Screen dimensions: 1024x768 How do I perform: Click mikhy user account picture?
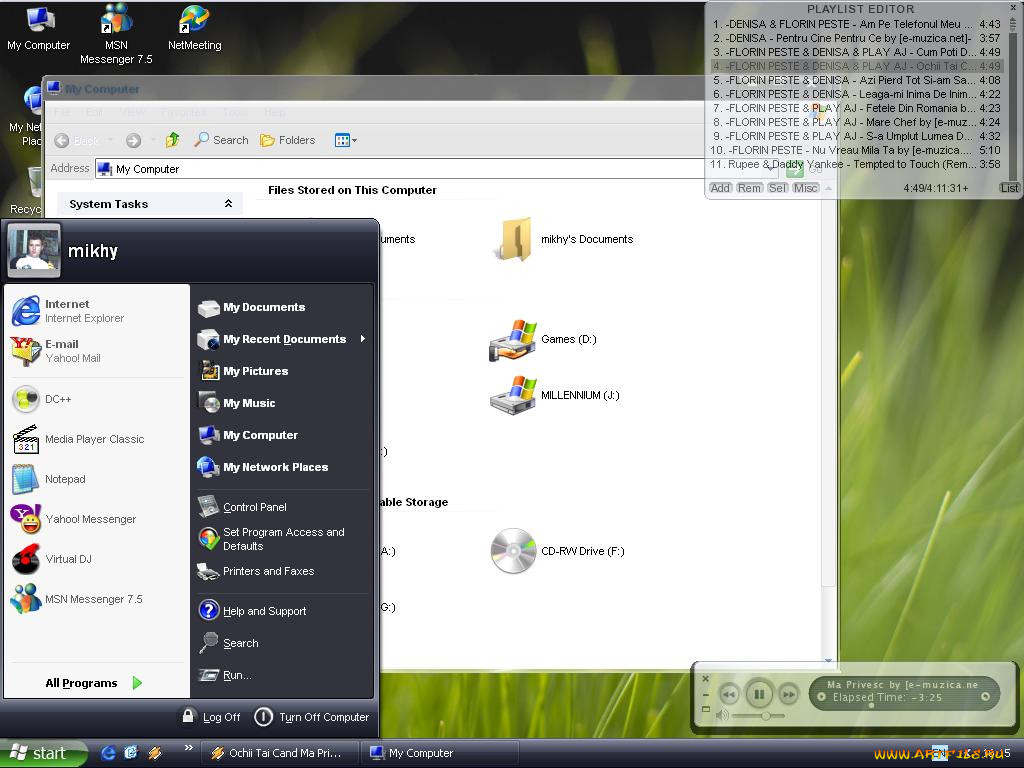click(34, 249)
